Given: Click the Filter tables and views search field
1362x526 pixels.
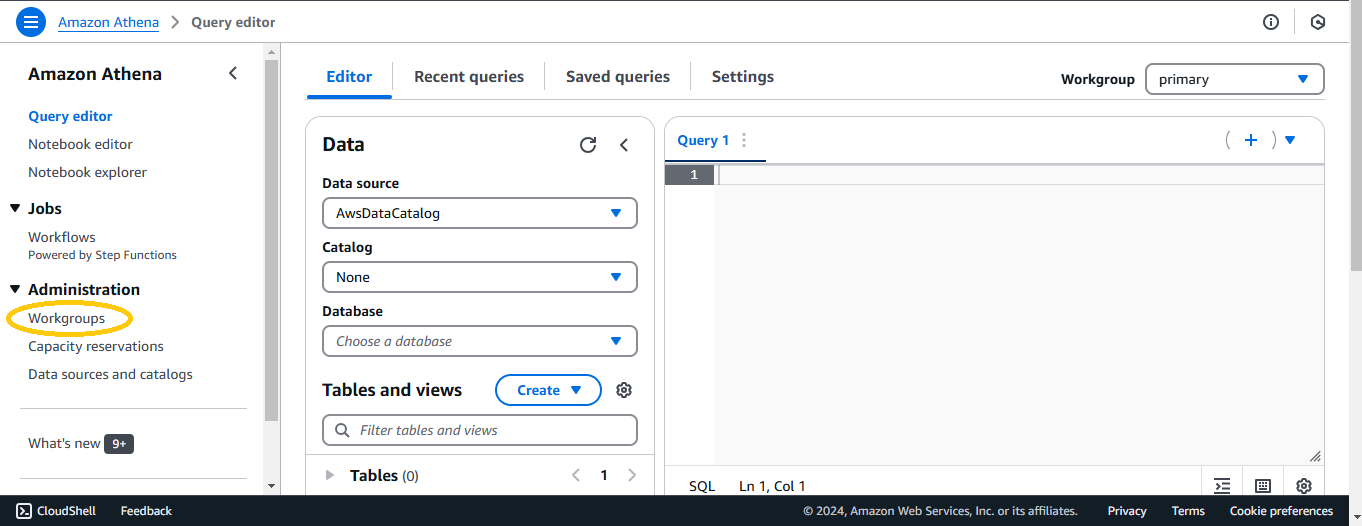Looking at the screenshot, I should (x=480, y=430).
